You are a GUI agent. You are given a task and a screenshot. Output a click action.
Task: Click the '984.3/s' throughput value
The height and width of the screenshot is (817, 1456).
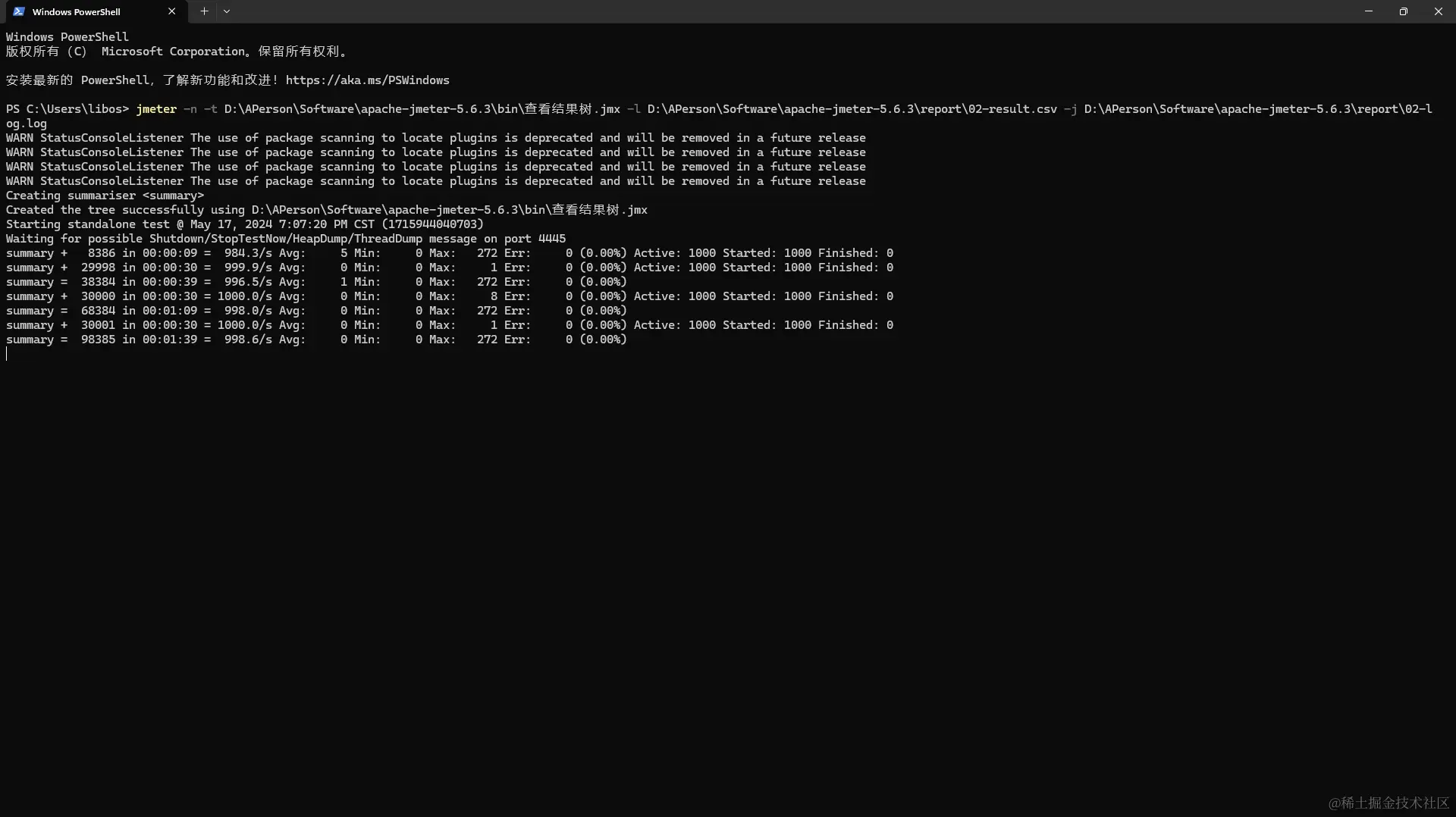[248, 253]
